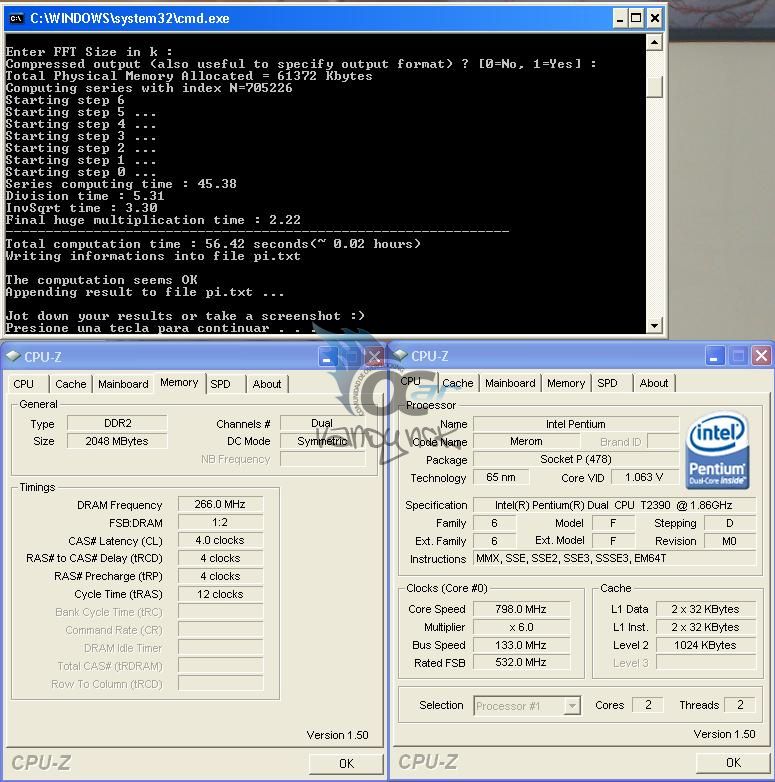Click OK in left CPU-Z window
775x782 pixels.
346,764
